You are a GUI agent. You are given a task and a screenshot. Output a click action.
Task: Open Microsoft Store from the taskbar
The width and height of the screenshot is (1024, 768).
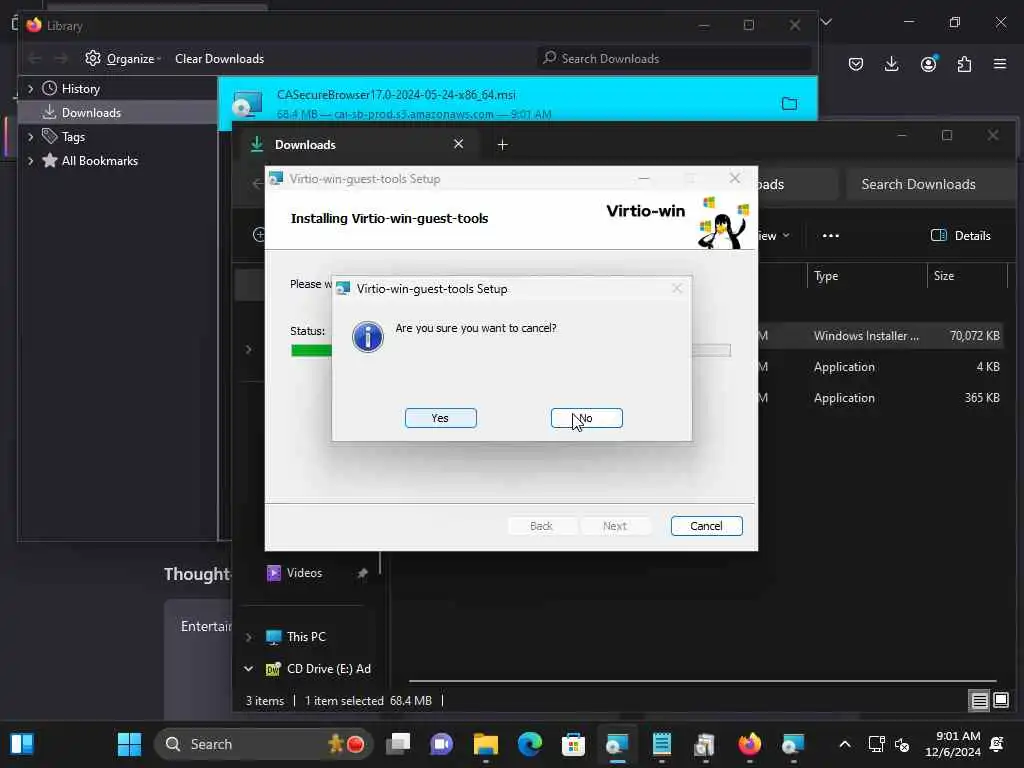click(573, 744)
